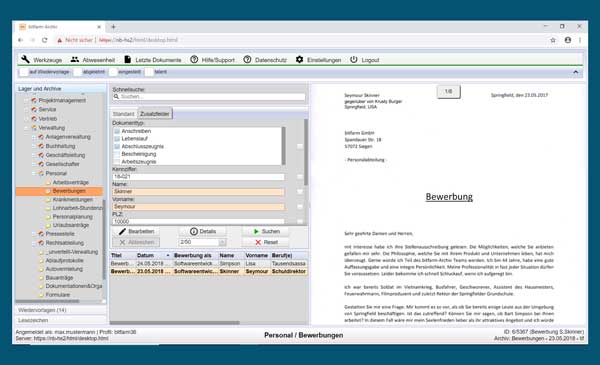The height and width of the screenshot is (365, 600).
Task: Click the Einstellungen gear icon
Action: [299, 59]
